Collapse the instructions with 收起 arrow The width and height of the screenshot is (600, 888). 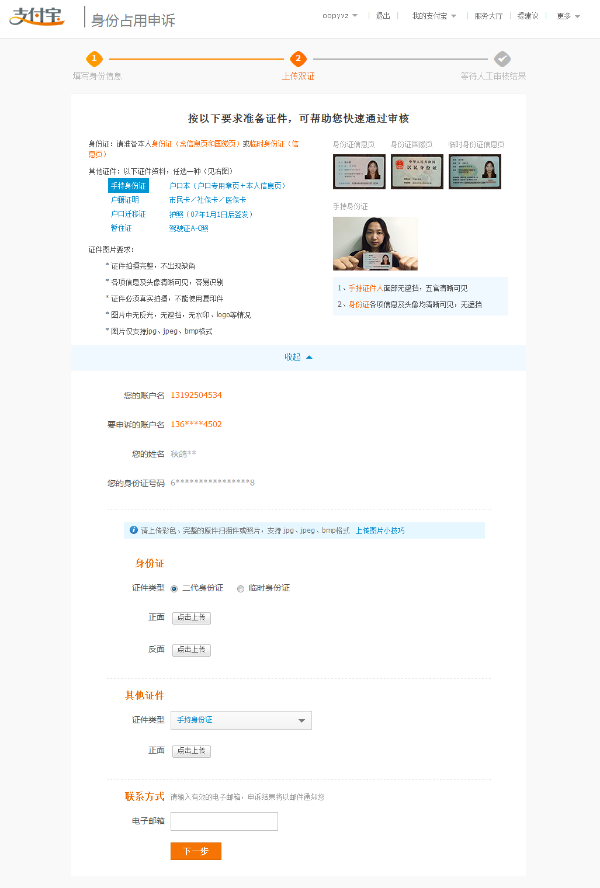pyautogui.click(x=298, y=357)
